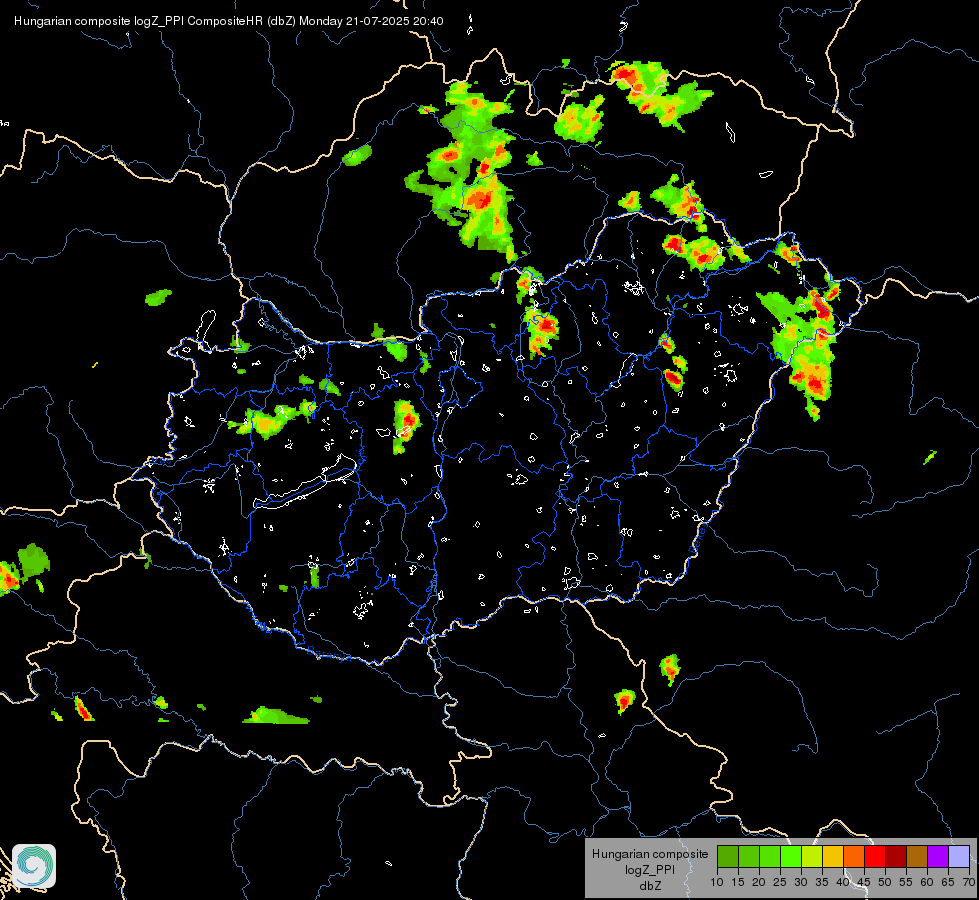Select the 35–40 dBZ yellow swatch
This screenshot has width=979, height=900.
pyautogui.click(x=833, y=856)
